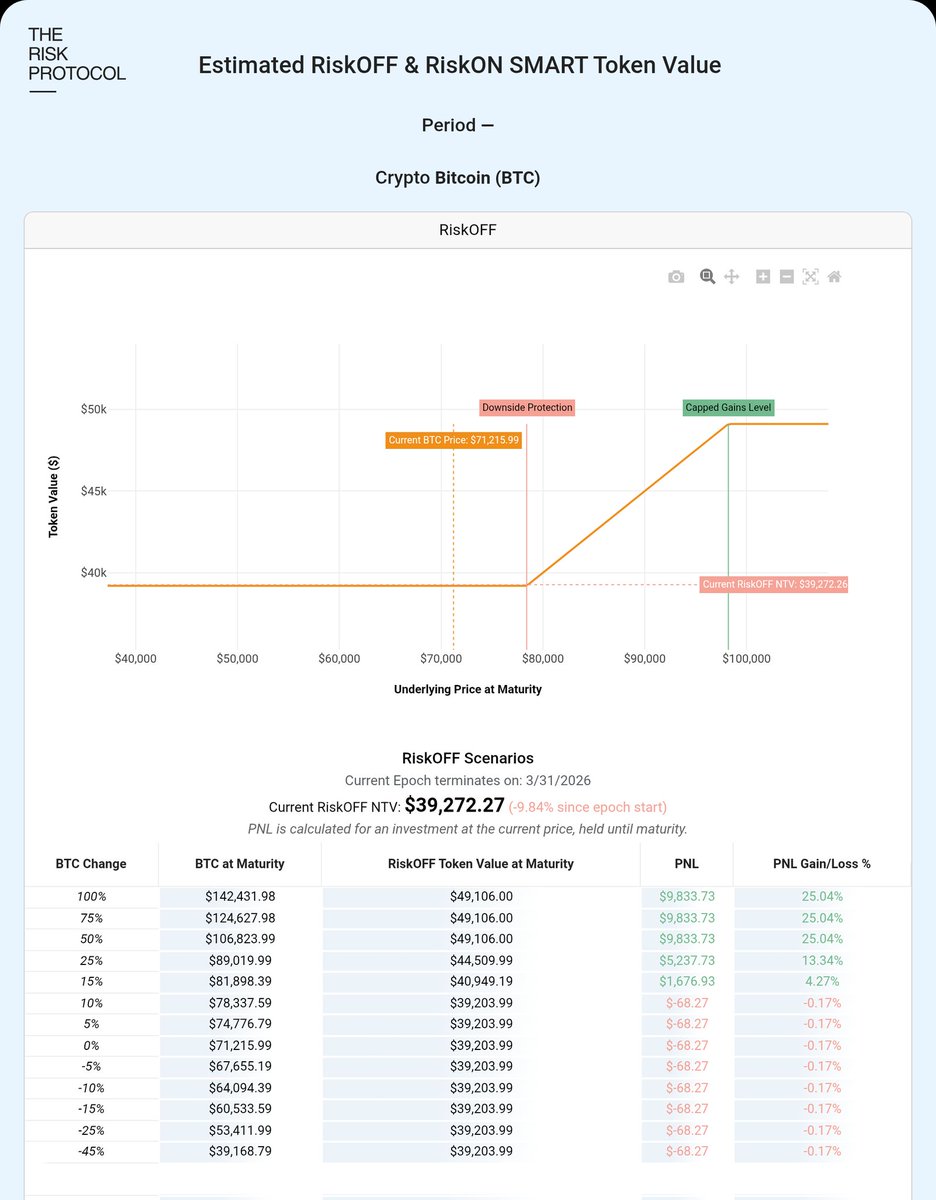Click BTC at Maturity value $53,411.99
The height and width of the screenshot is (1200, 936).
[240, 1130]
